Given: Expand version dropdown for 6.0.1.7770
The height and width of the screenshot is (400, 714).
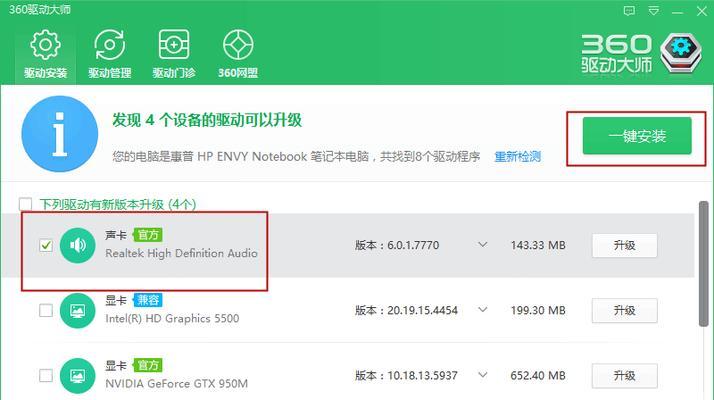Looking at the screenshot, I should [483, 245].
